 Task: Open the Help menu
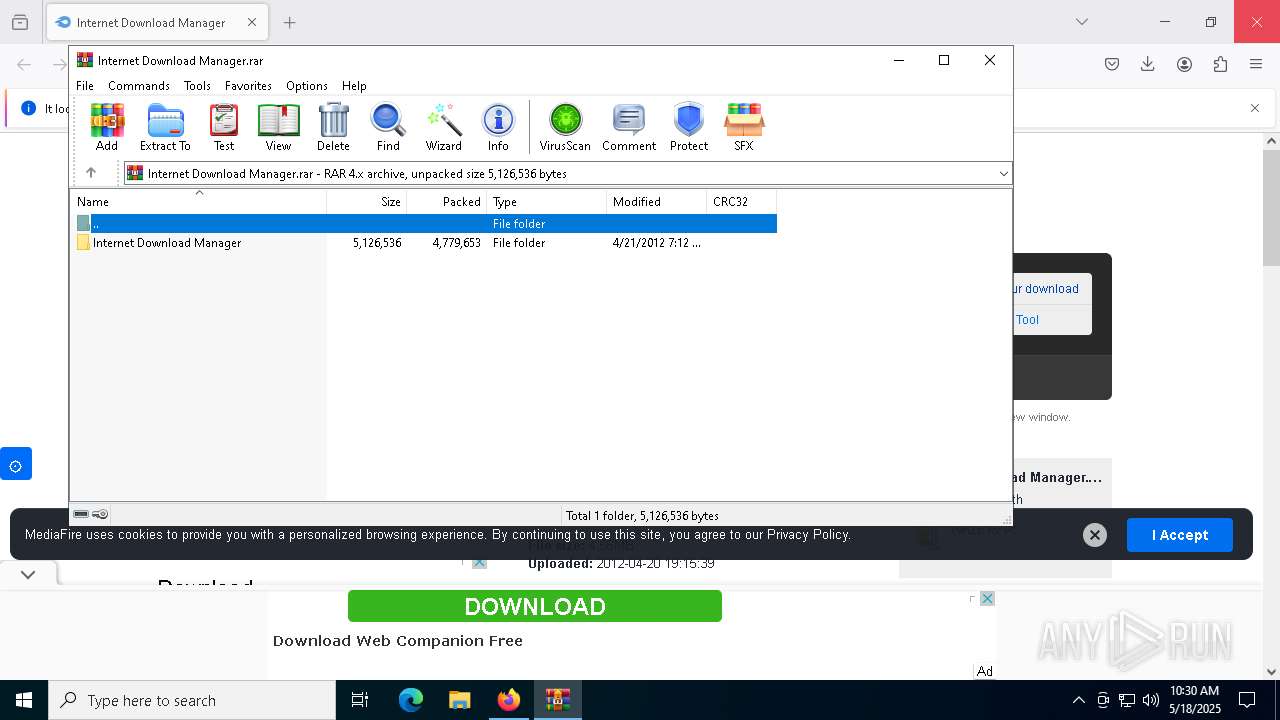coord(354,86)
